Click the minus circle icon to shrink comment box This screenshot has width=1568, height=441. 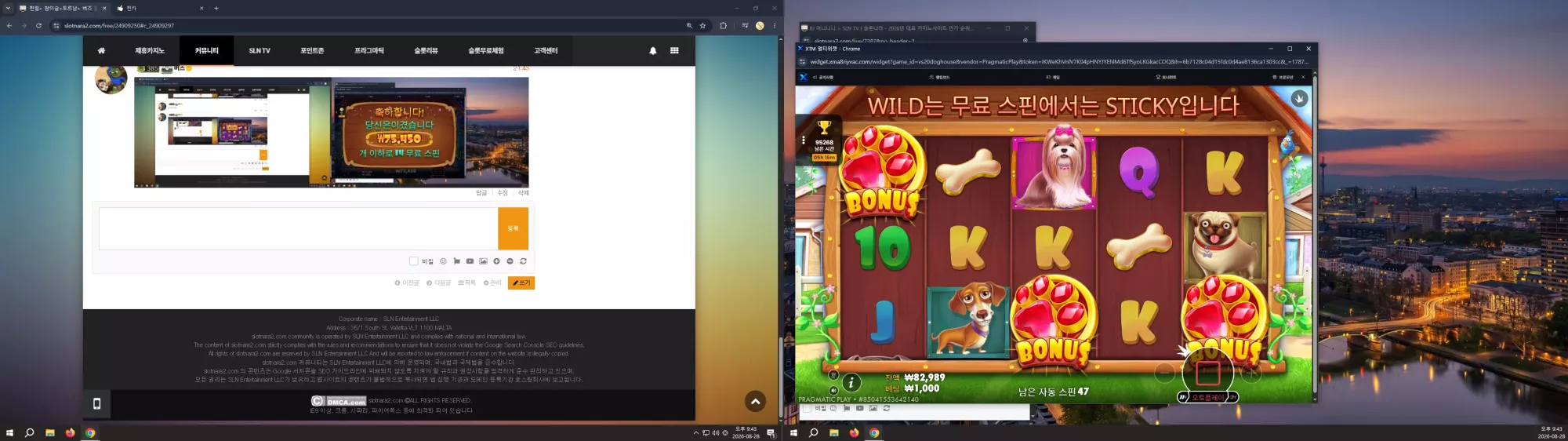pos(510,261)
